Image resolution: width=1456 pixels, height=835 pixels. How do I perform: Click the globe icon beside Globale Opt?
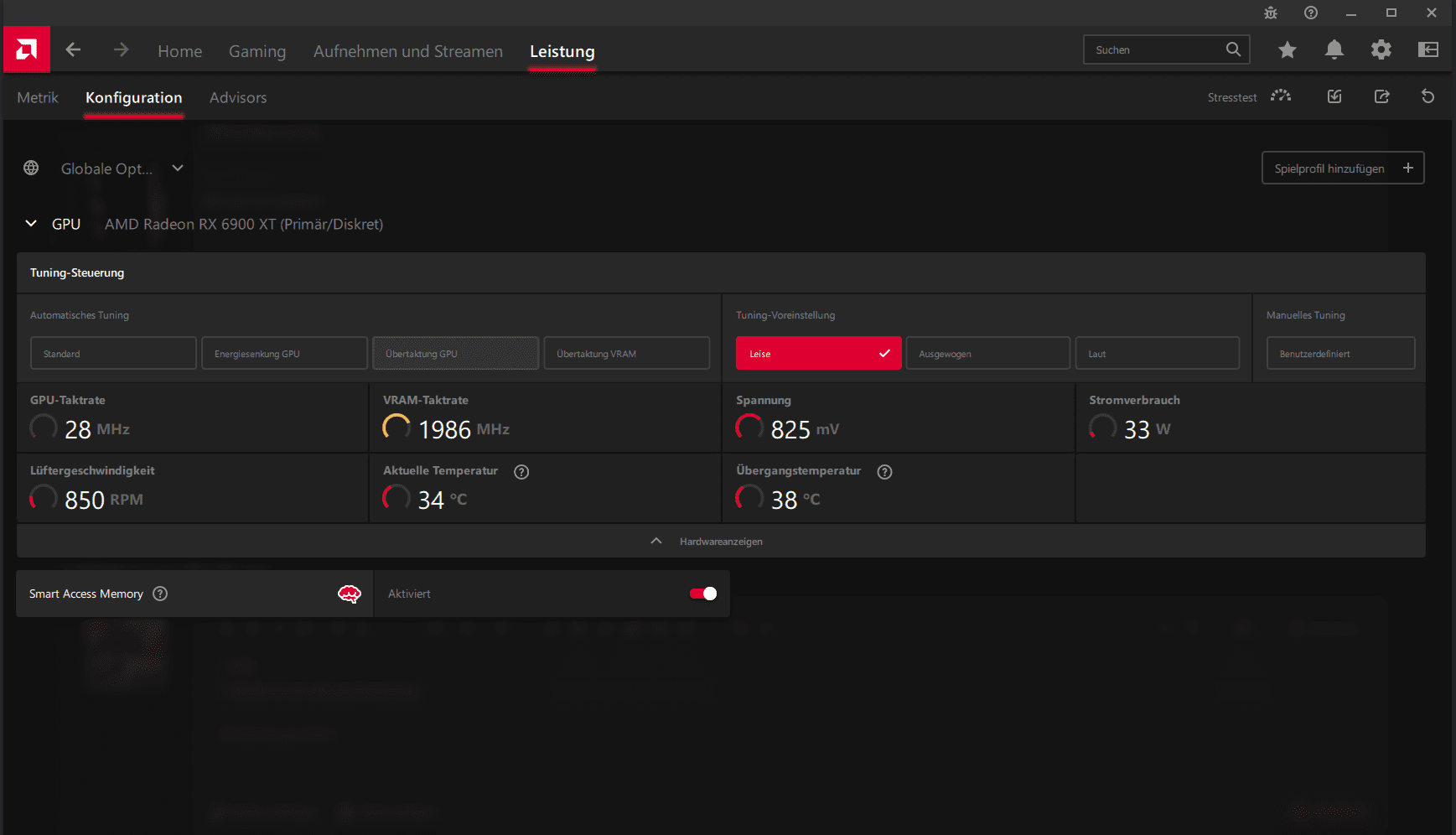click(31, 168)
